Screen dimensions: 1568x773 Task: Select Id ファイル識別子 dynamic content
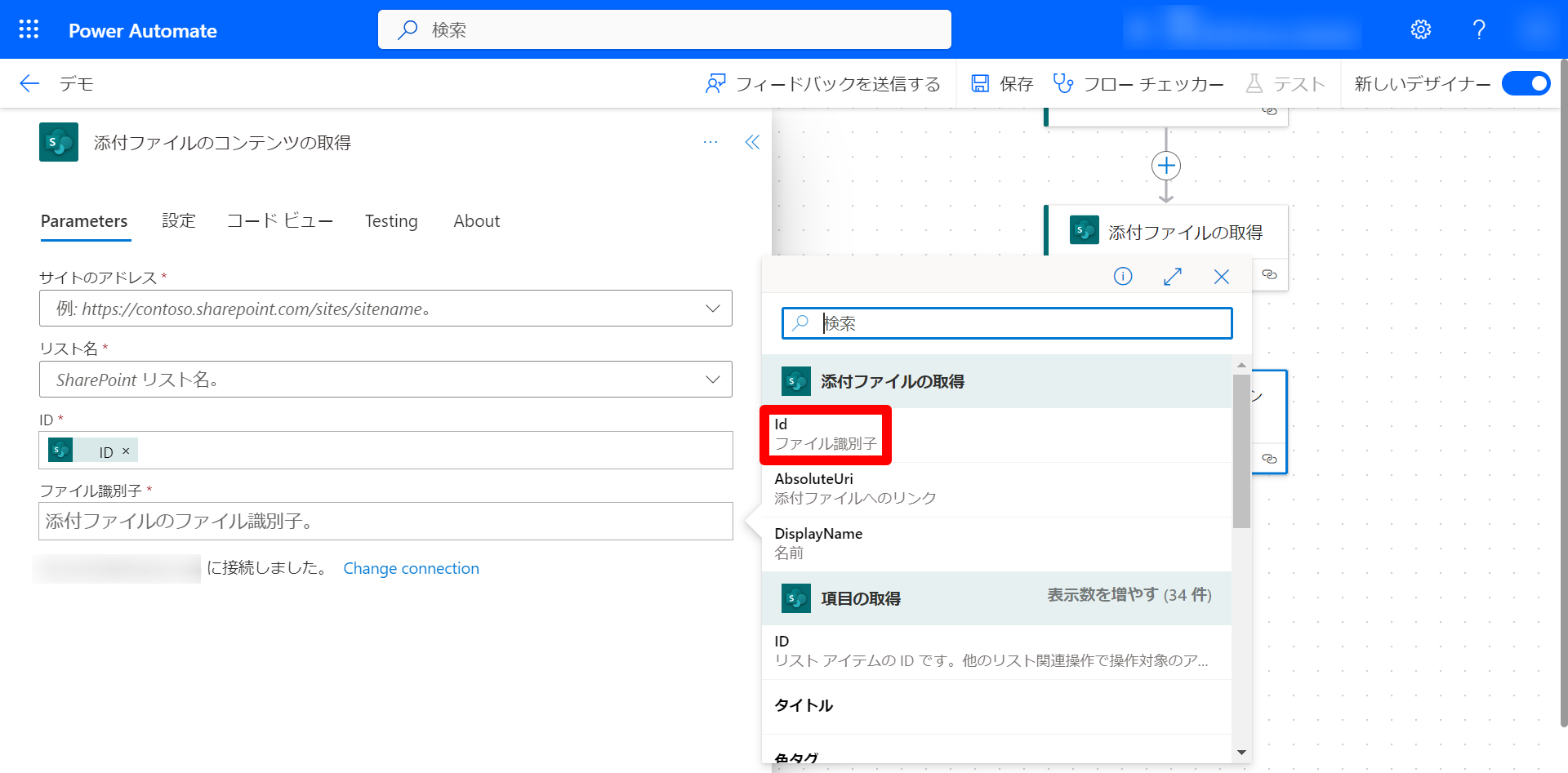pyautogui.click(x=826, y=435)
